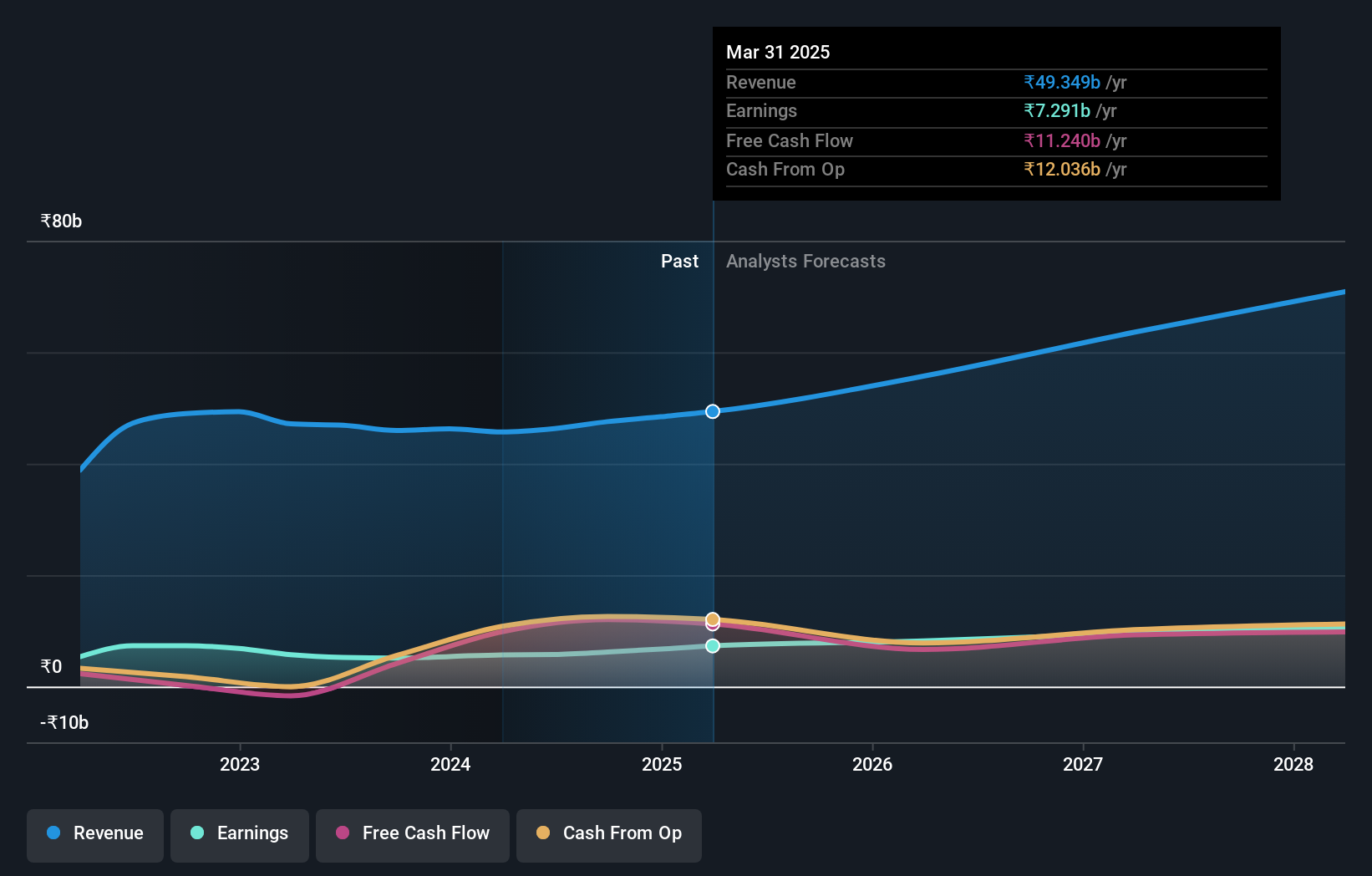Click the 2026 x-axis label
The height and width of the screenshot is (876, 1372).
[872, 764]
